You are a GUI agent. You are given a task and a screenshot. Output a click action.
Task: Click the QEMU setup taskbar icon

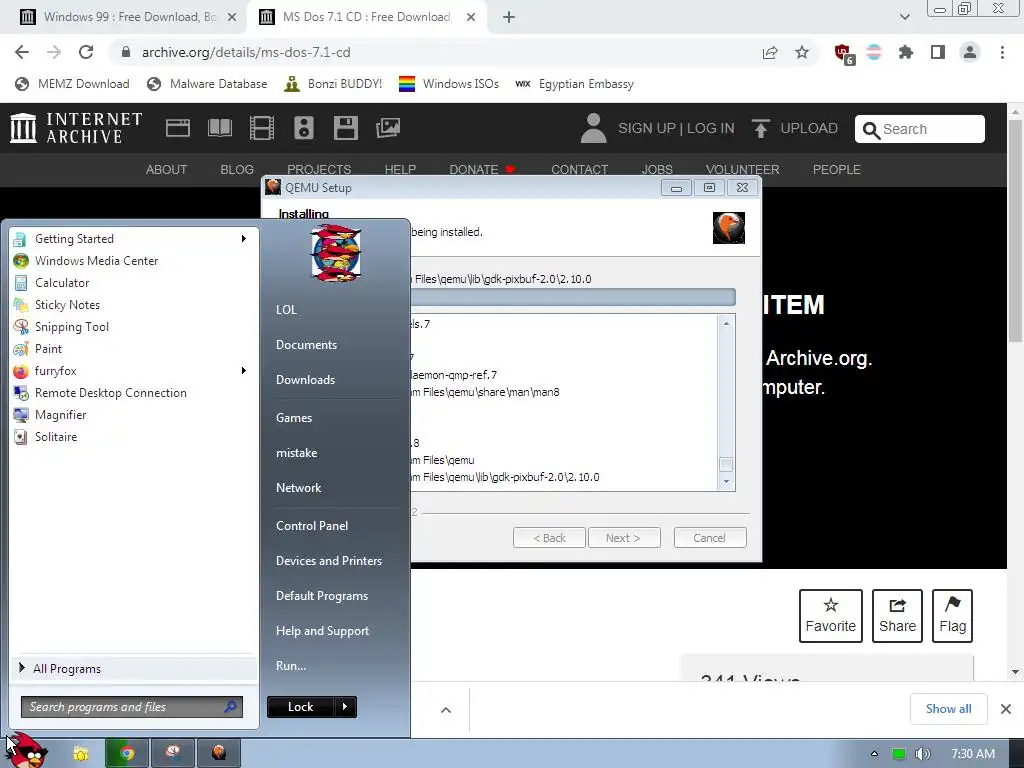tap(219, 754)
